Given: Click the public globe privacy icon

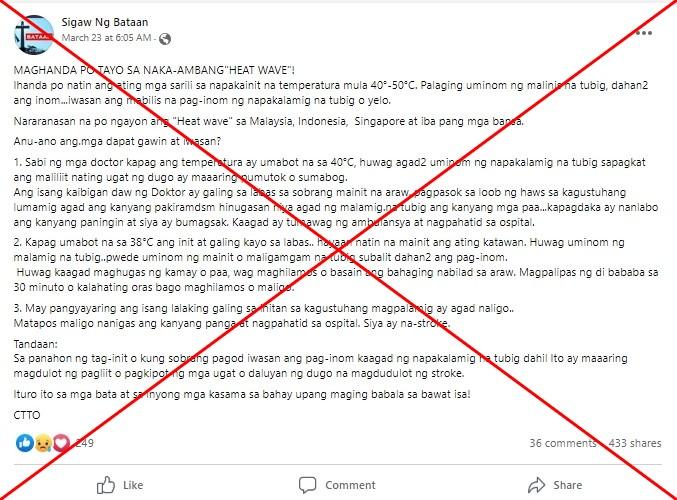Looking at the screenshot, I should [x=165, y=39].
